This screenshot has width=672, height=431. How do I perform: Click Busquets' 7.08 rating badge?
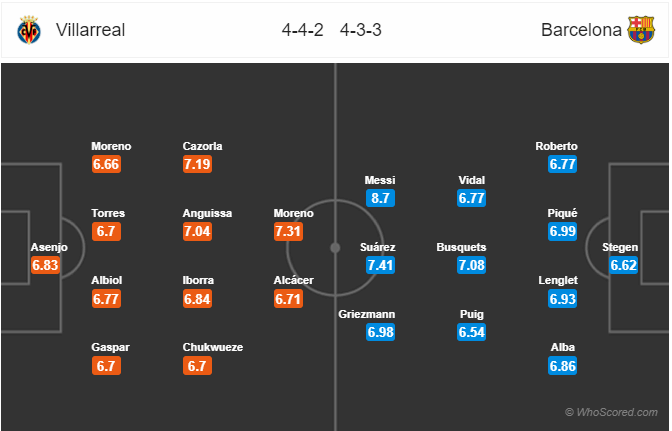471,265
